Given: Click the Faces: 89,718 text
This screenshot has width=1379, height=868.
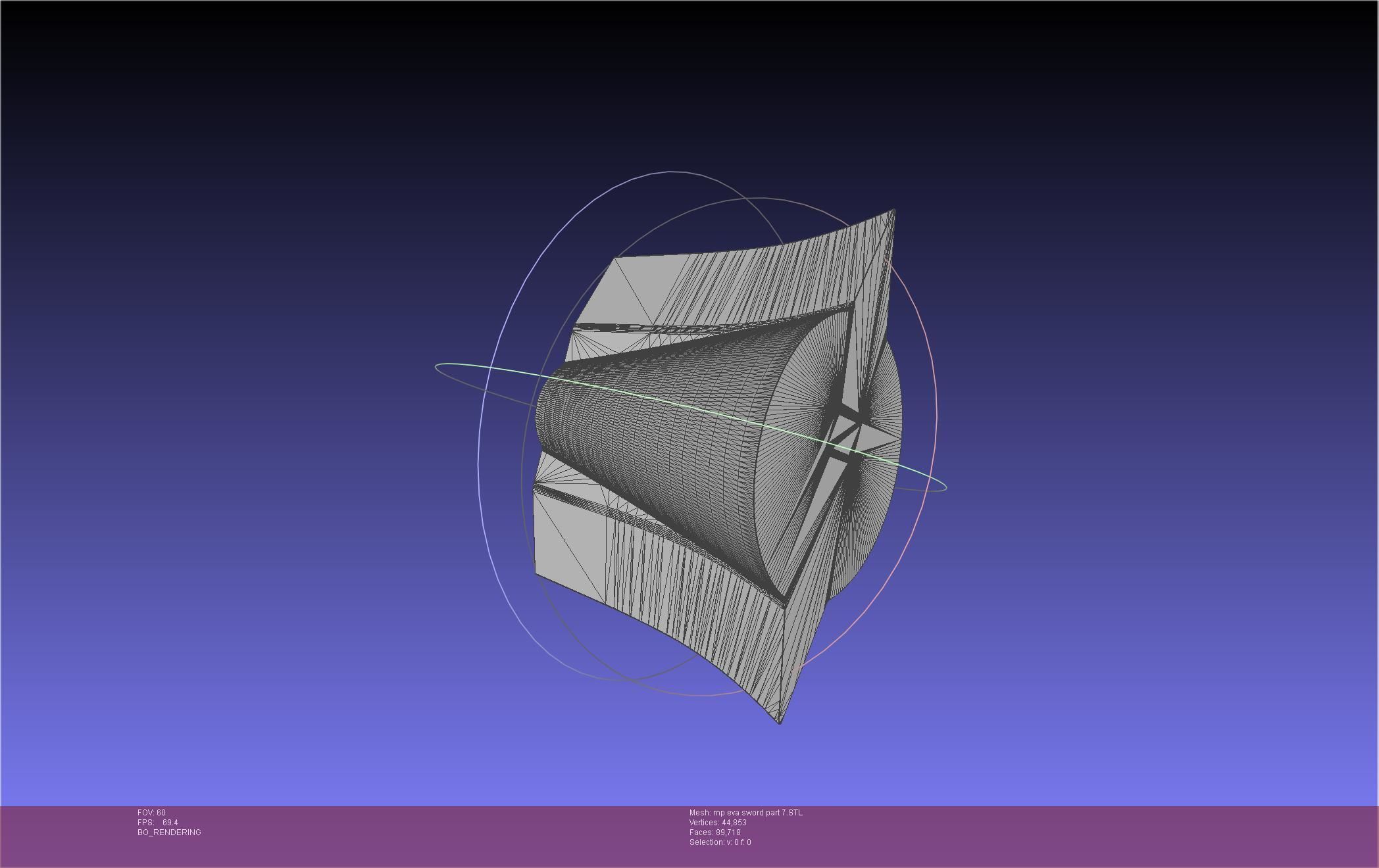Looking at the screenshot, I should point(715,832).
